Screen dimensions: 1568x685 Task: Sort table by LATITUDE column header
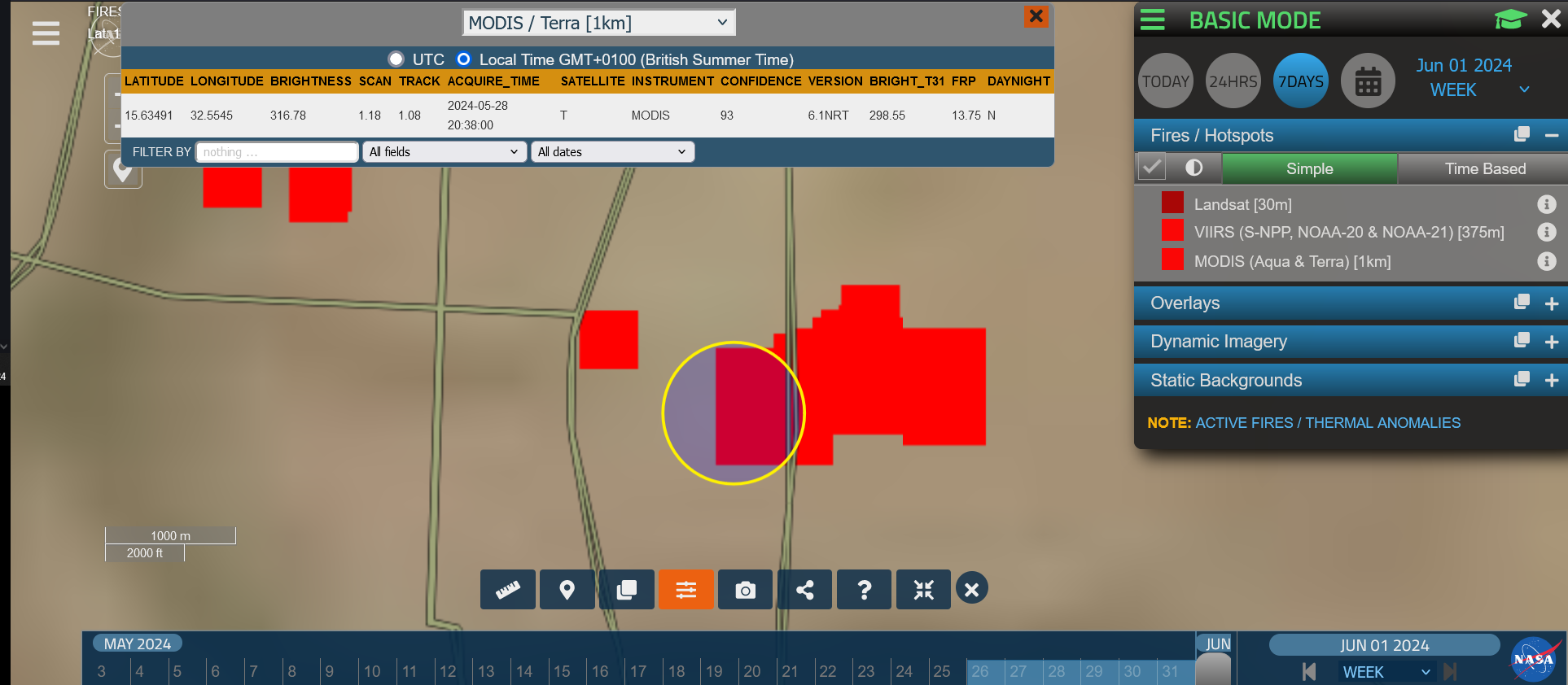coord(154,81)
